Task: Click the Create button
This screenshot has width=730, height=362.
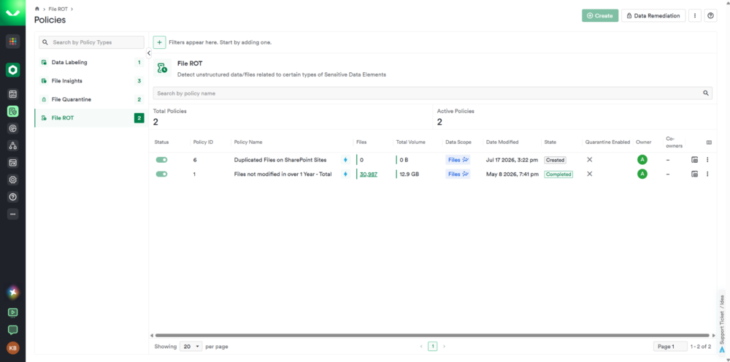Action: (x=600, y=16)
